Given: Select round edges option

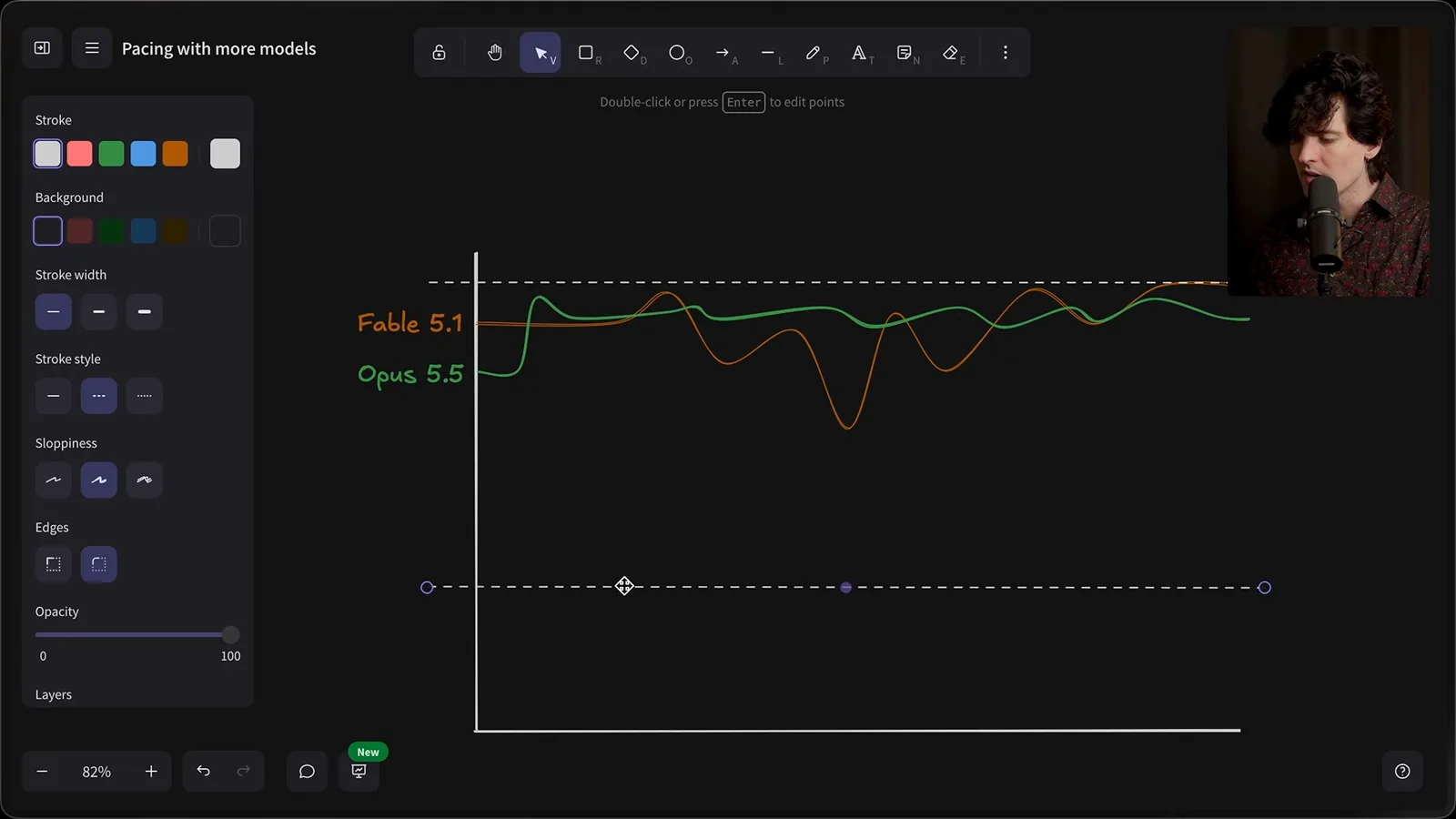Looking at the screenshot, I should (99, 564).
